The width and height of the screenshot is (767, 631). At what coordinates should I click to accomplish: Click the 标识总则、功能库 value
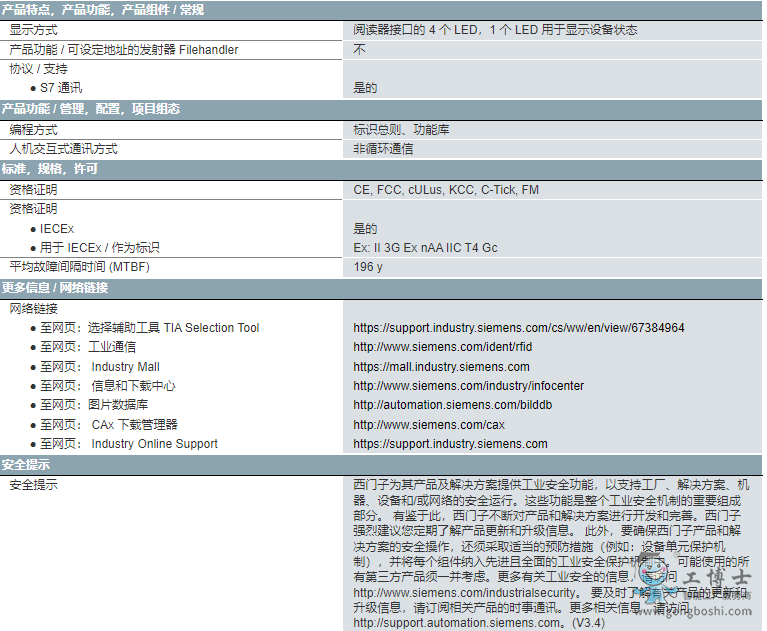pyautogui.click(x=401, y=130)
